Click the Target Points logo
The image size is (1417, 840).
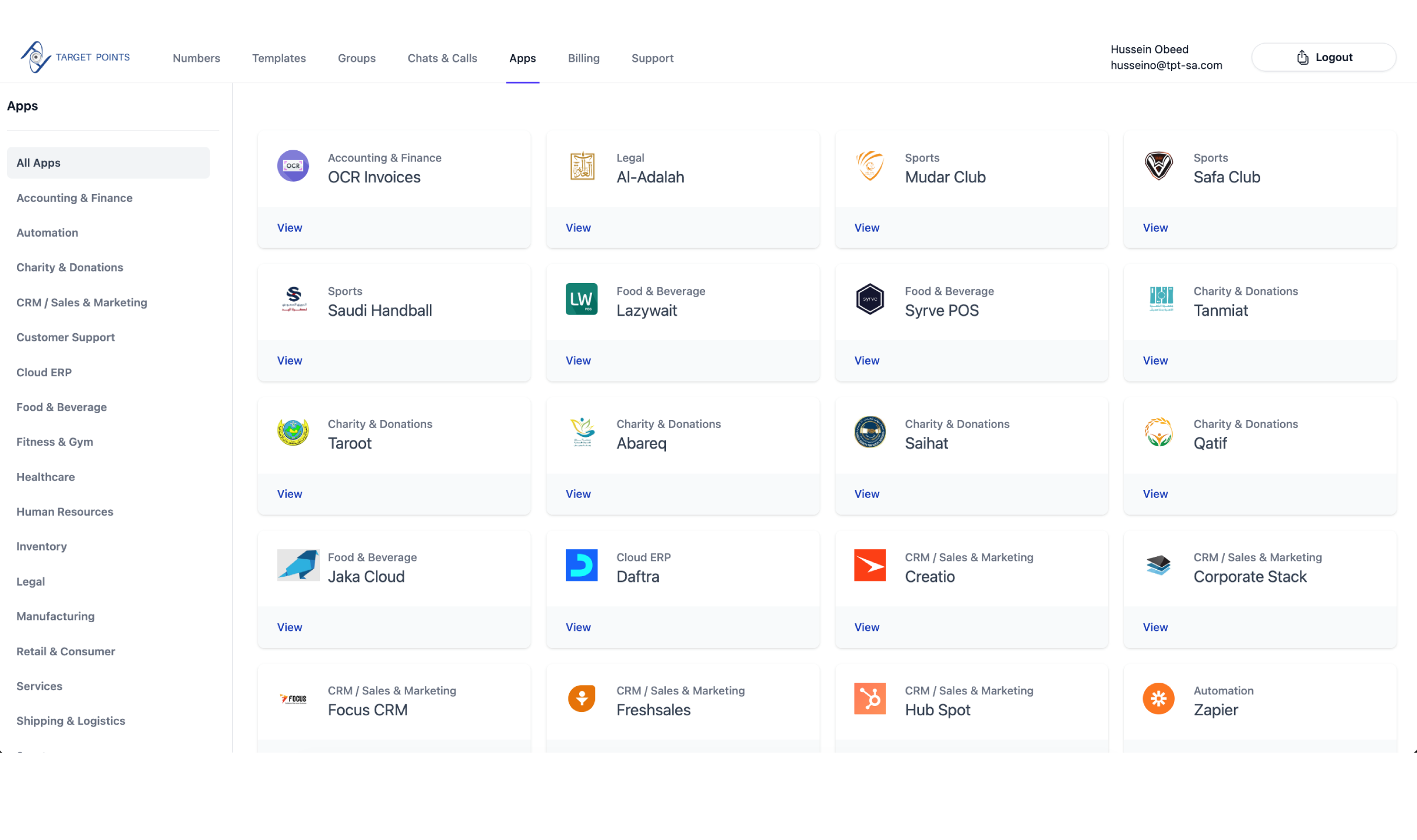[x=75, y=57]
